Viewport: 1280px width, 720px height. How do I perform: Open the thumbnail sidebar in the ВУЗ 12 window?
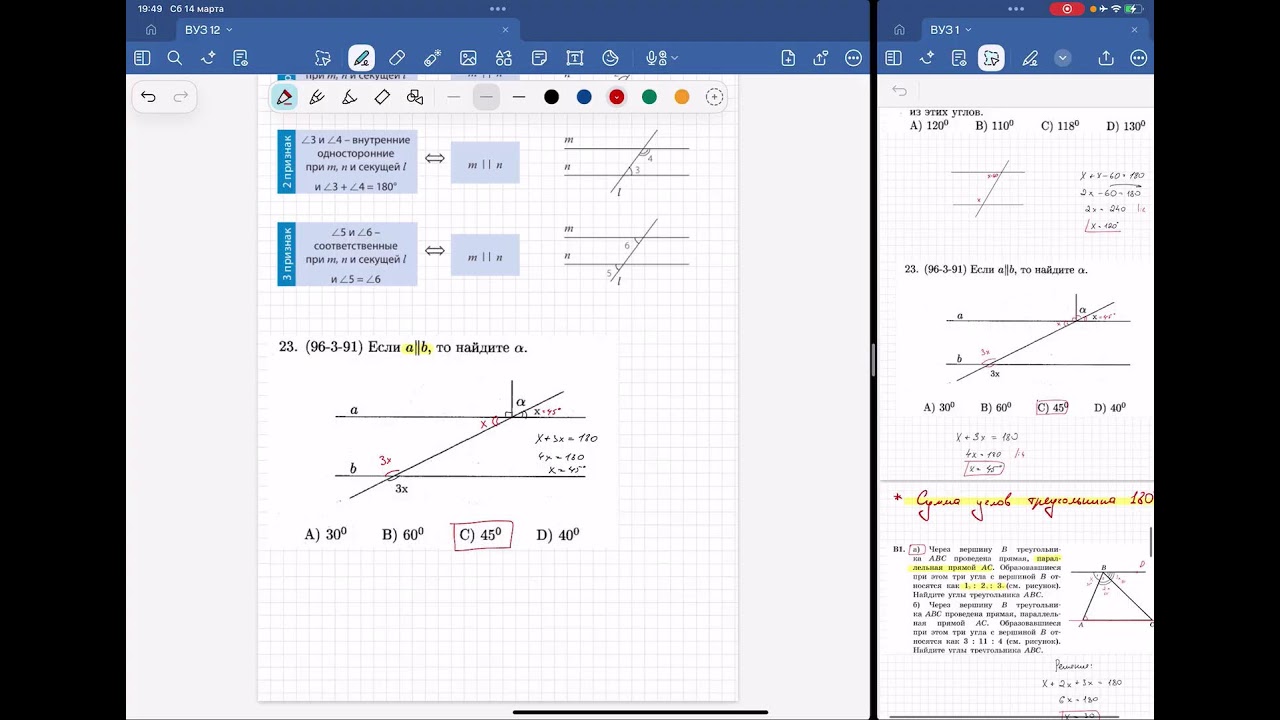click(142, 58)
